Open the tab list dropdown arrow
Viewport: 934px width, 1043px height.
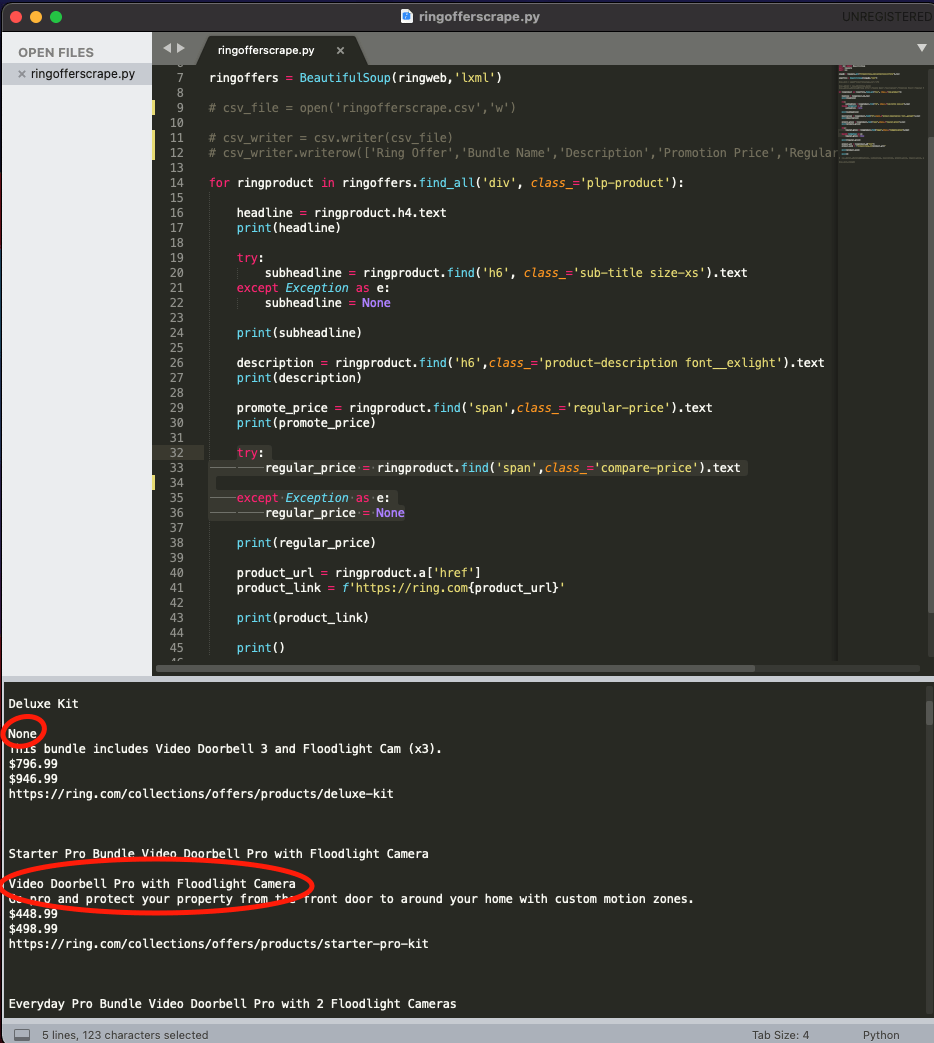(x=922, y=48)
